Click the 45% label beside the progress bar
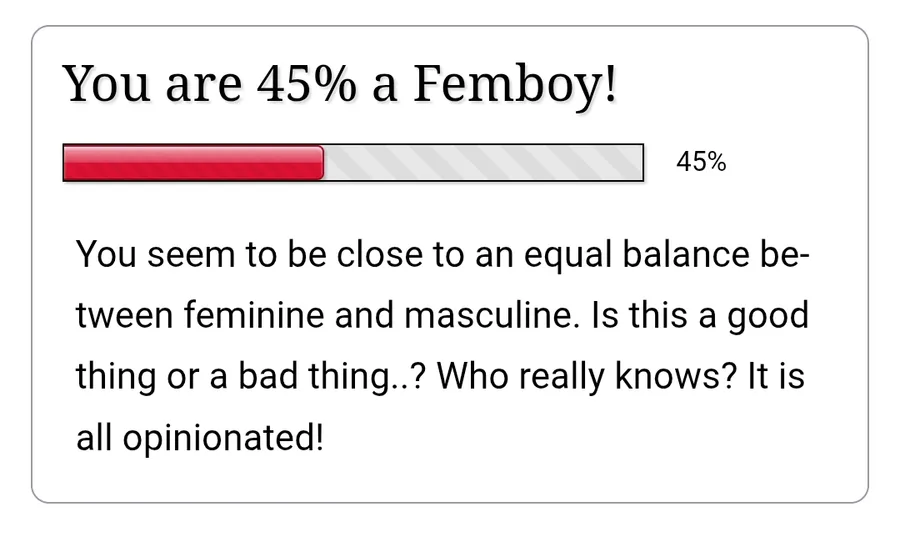Image resolution: width=900 pixels, height=537 pixels. click(x=701, y=162)
